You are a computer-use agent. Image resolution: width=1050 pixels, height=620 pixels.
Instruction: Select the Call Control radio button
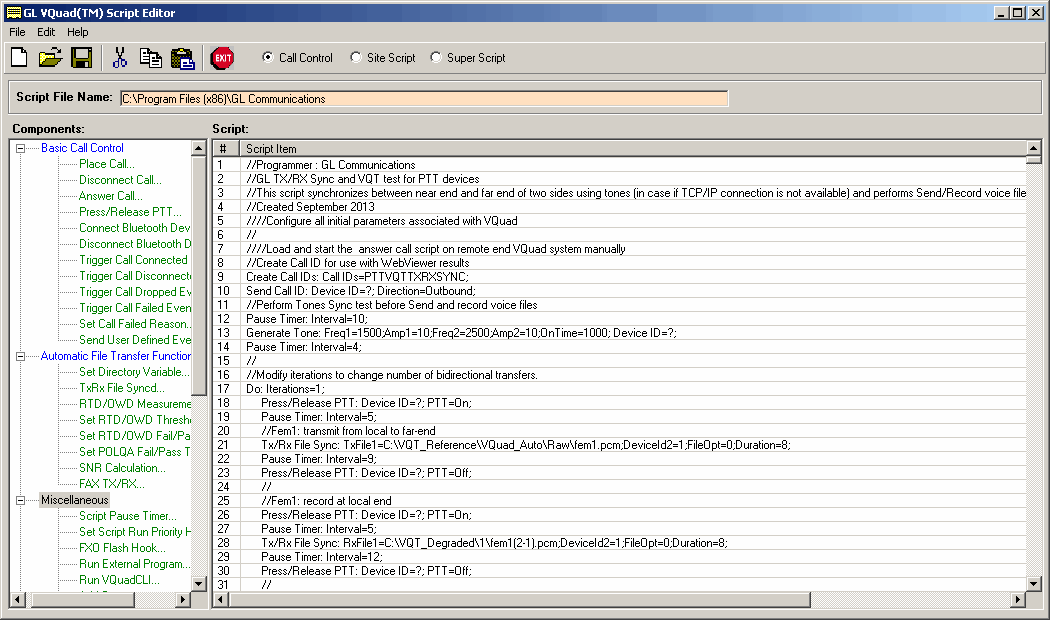tap(268, 58)
